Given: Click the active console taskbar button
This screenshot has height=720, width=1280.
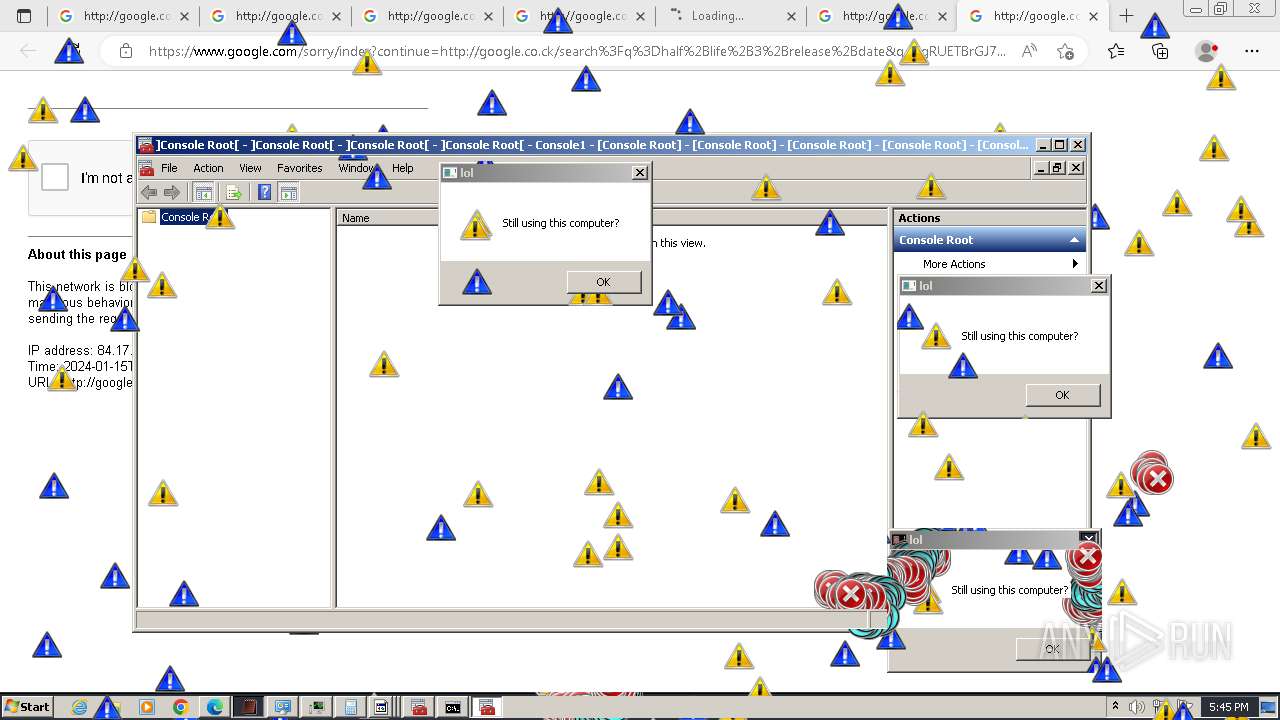Looking at the screenshot, I should [486, 707].
